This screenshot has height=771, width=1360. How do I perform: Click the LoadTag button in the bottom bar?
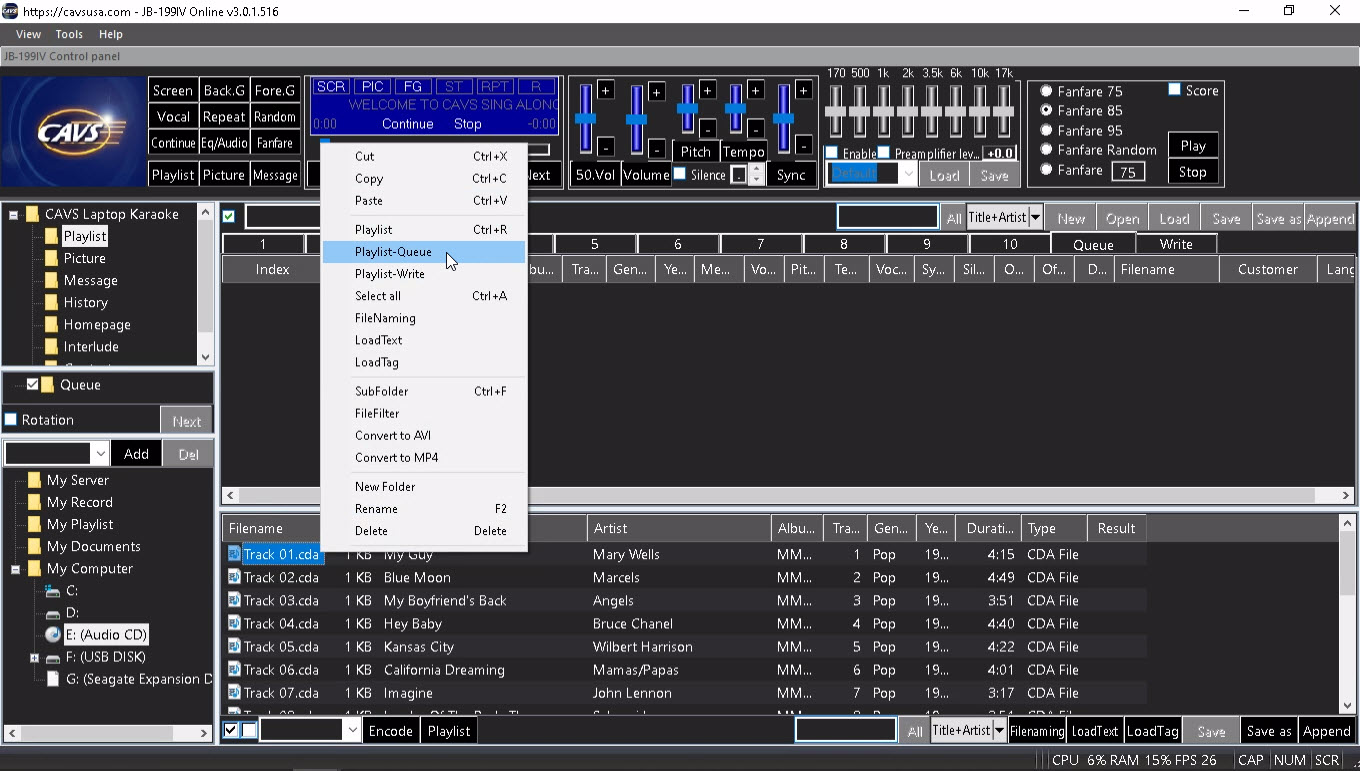click(x=1153, y=731)
